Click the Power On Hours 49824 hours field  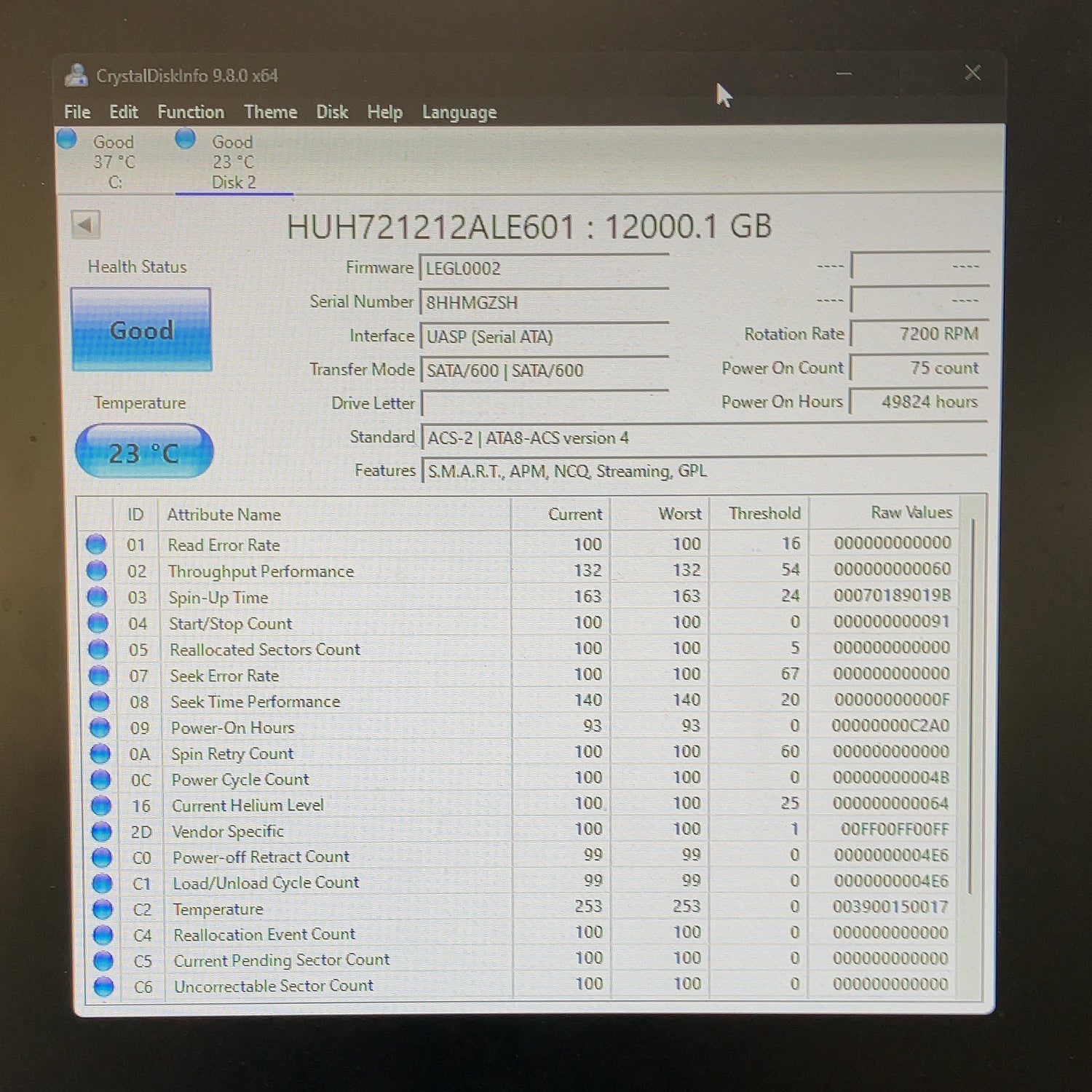click(x=919, y=401)
